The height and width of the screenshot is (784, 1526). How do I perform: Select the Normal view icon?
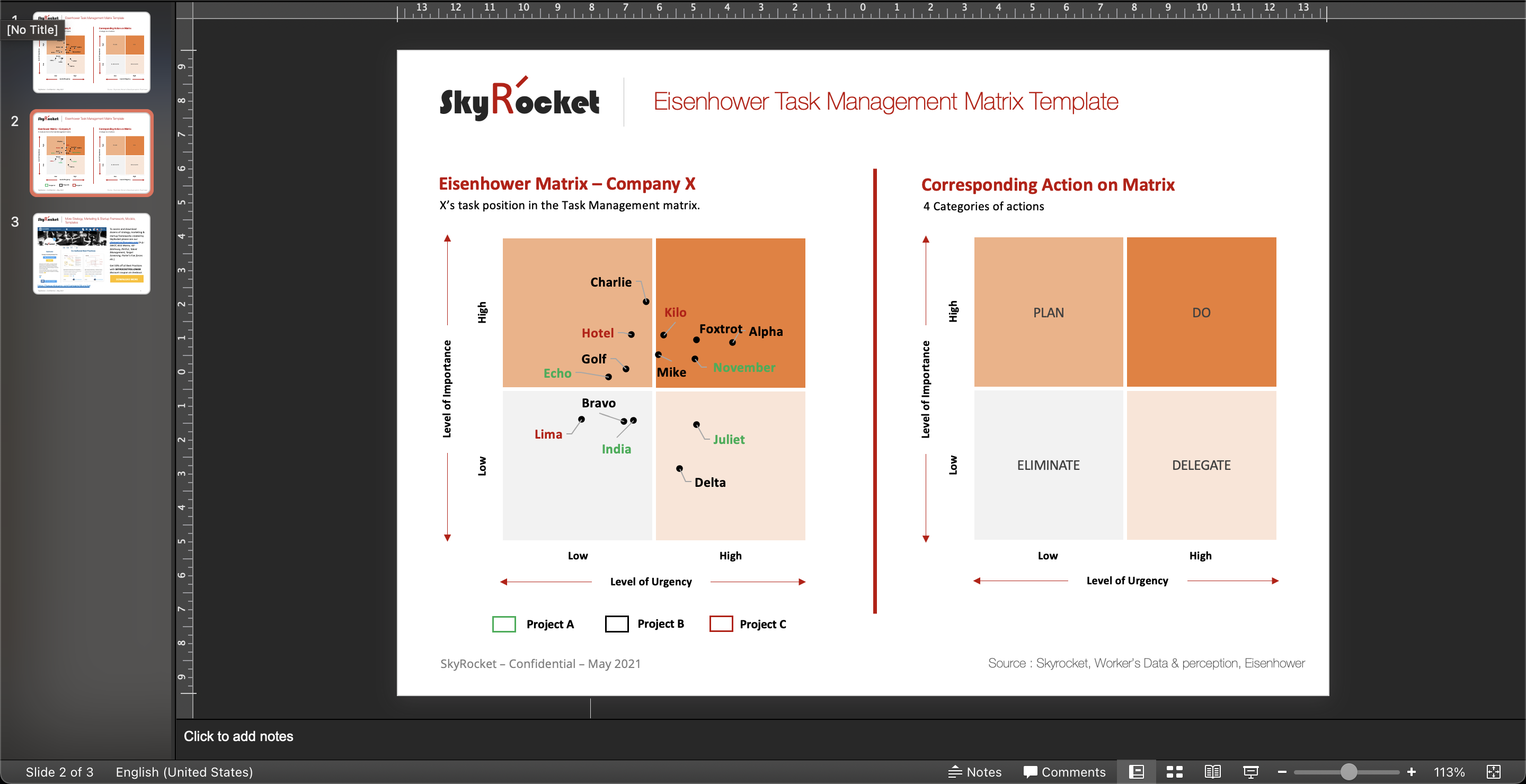click(1136, 772)
